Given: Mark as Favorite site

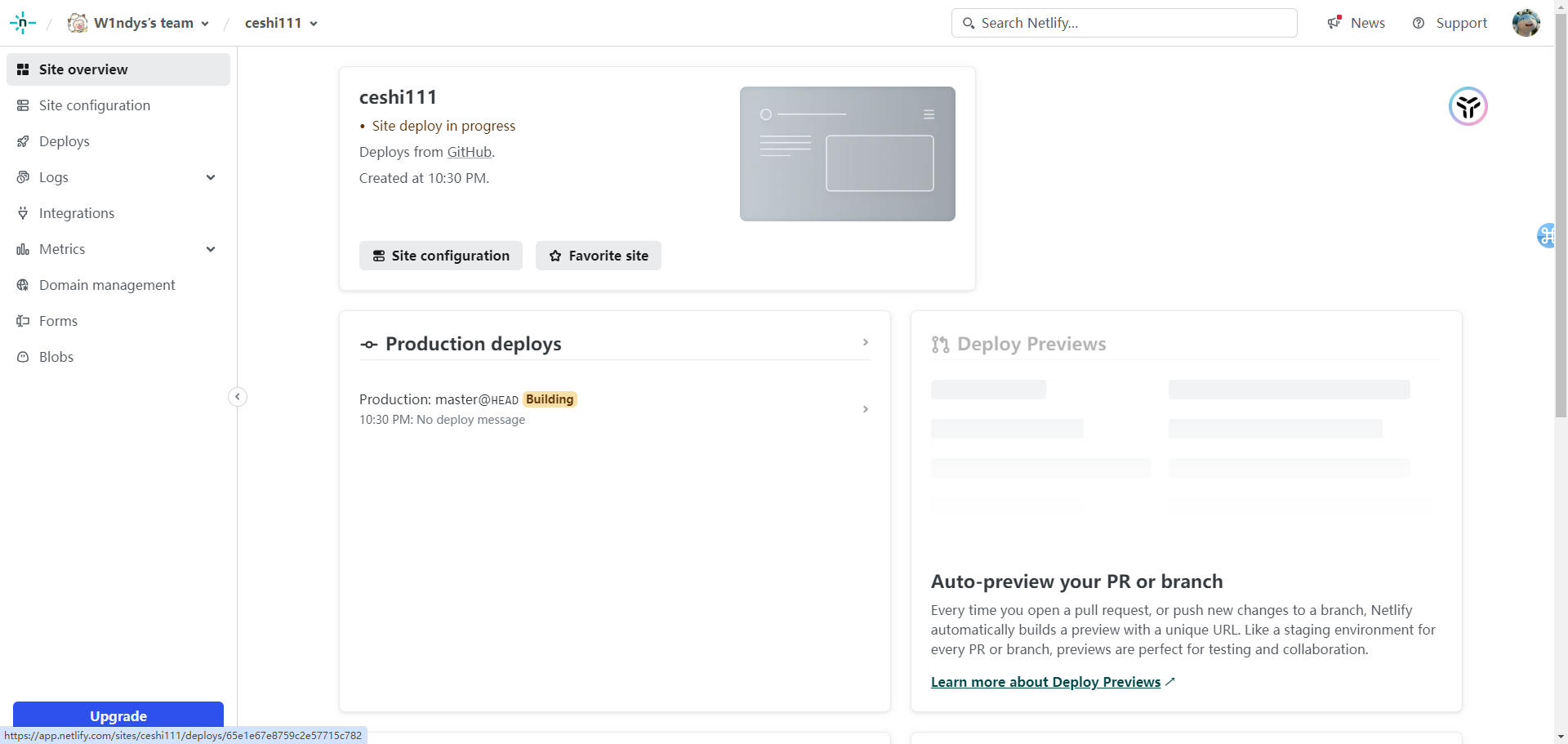Looking at the screenshot, I should [599, 256].
